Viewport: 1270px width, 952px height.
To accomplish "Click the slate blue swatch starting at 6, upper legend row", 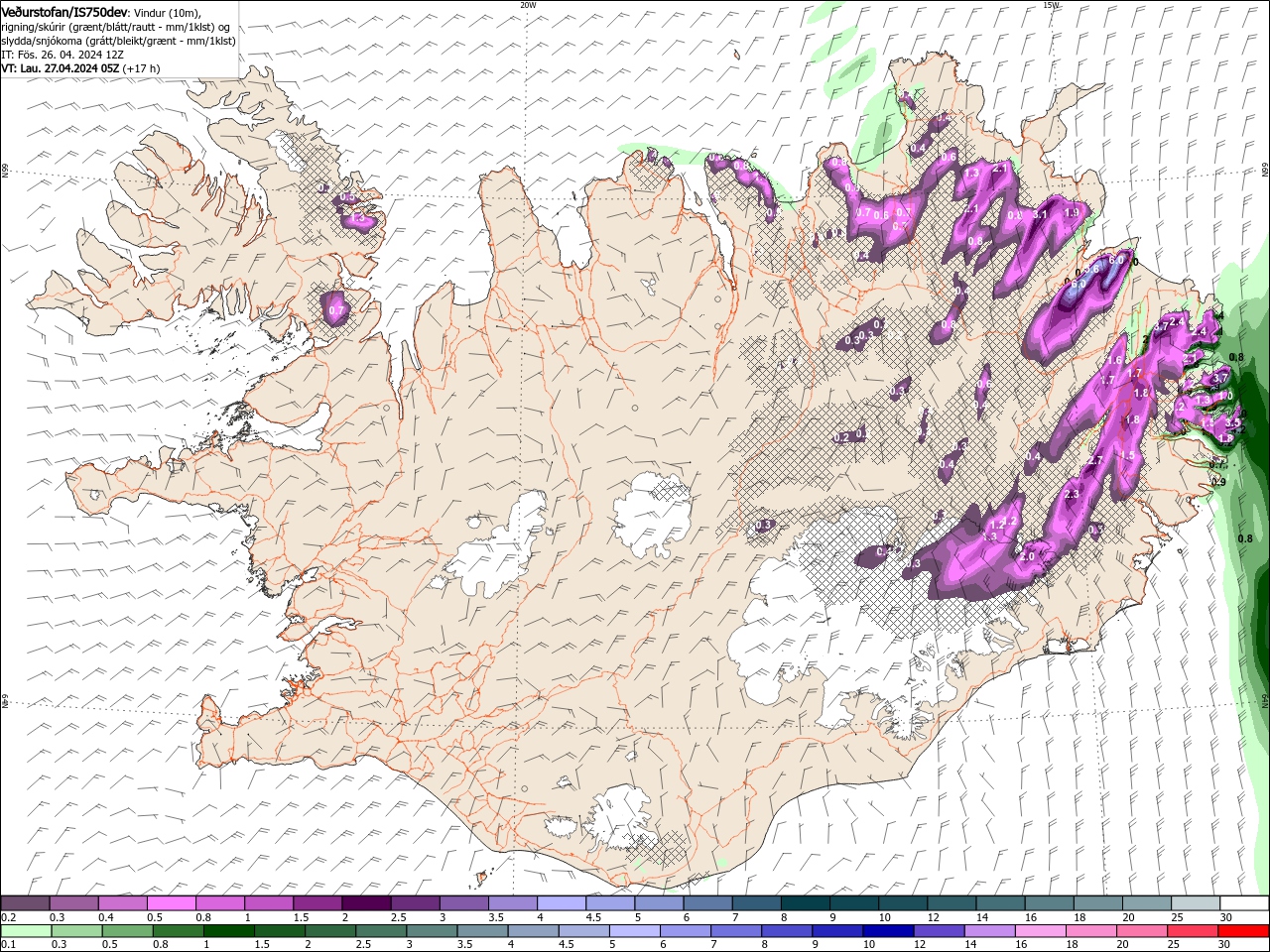I will pyautogui.click(x=706, y=903).
